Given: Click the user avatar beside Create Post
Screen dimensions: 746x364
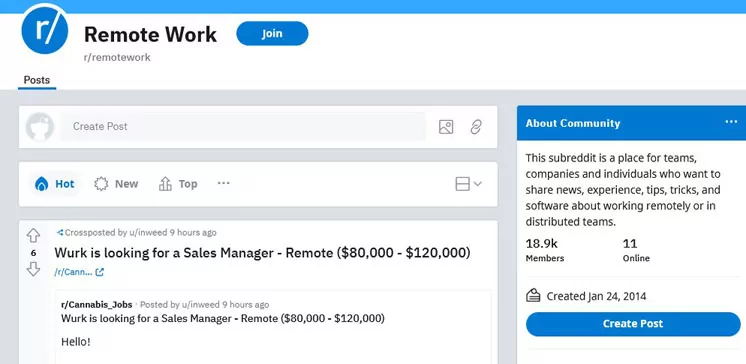Looking at the screenshot, I should (39, 127).
